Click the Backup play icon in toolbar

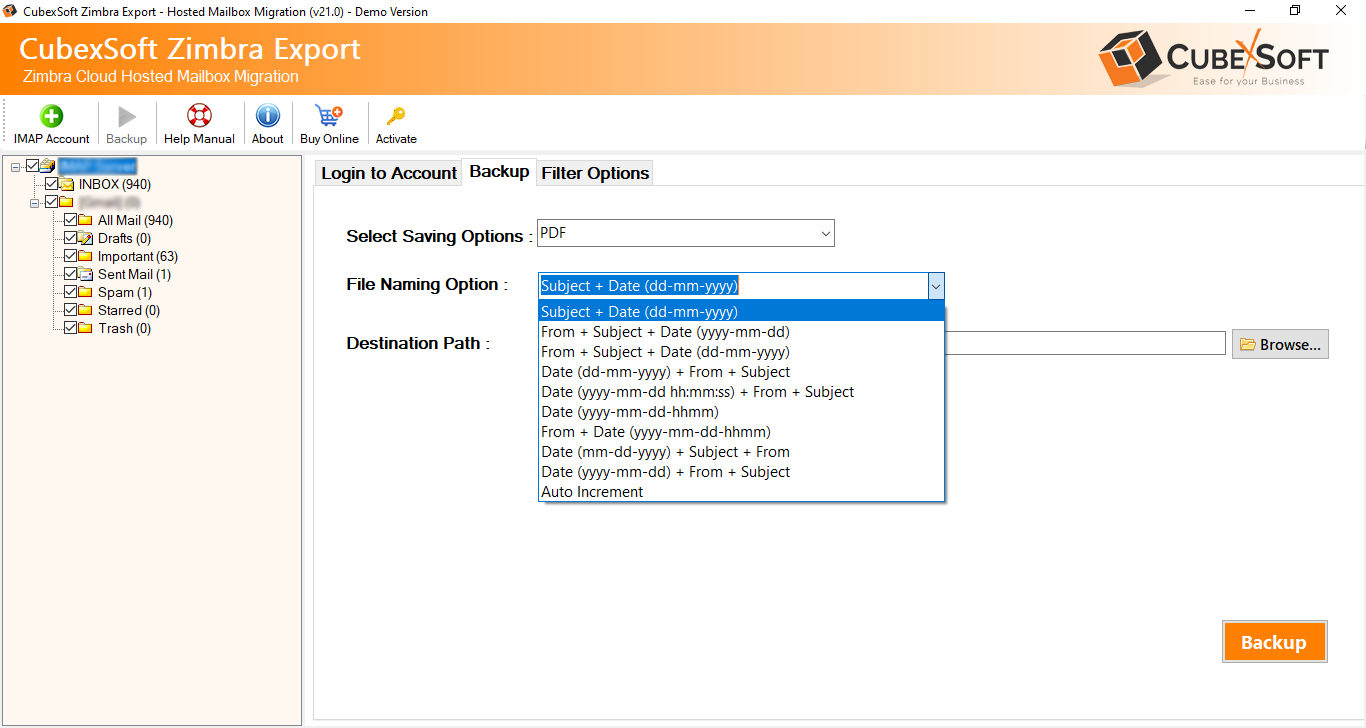tap(127, 116)
